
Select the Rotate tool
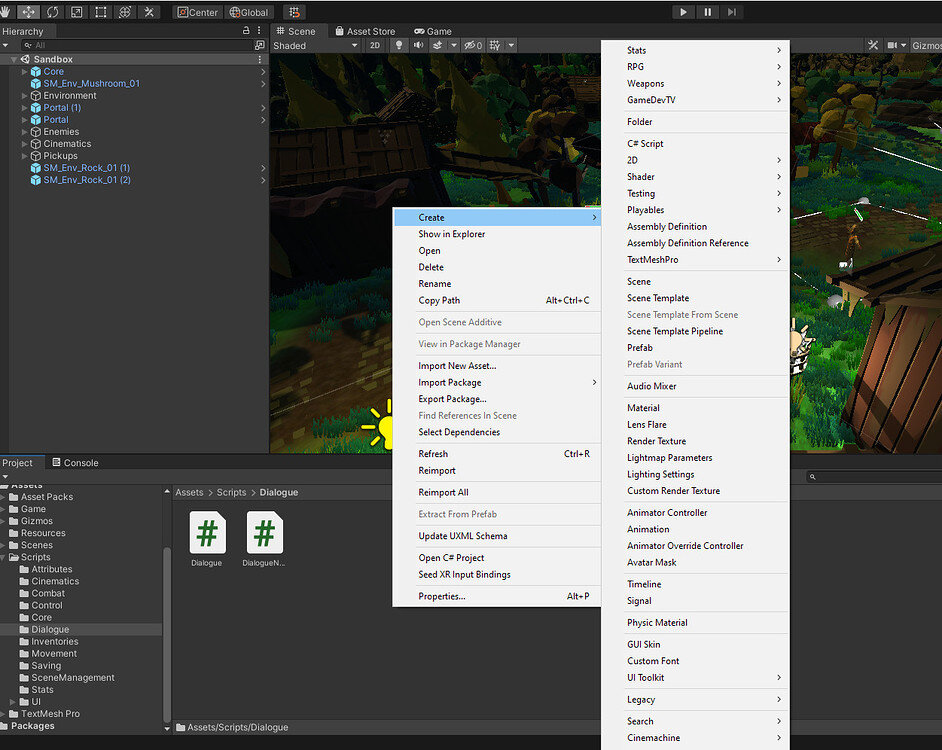click(52, 12)
